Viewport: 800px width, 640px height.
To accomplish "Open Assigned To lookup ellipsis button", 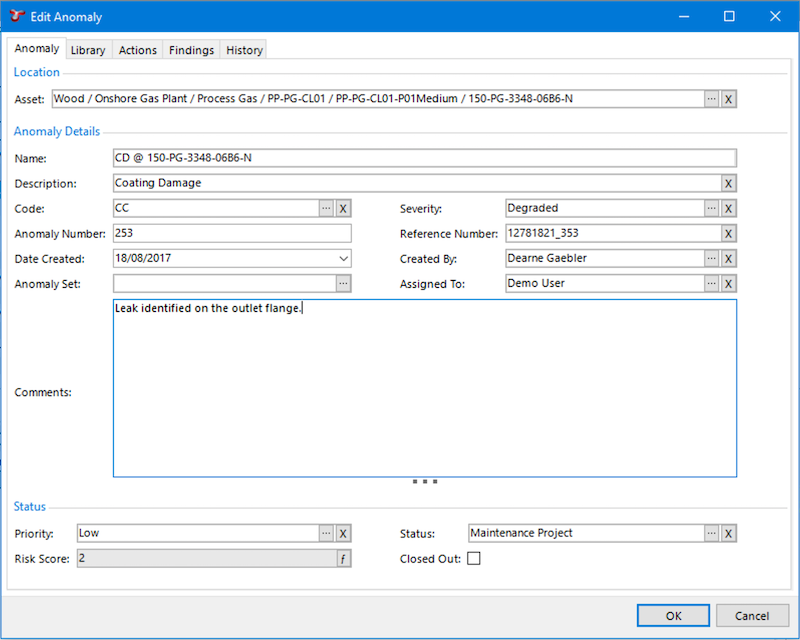I will coord(711,284).
